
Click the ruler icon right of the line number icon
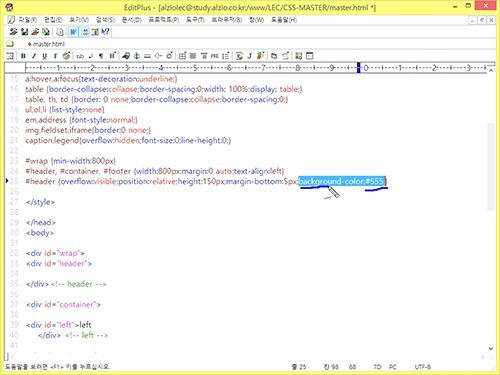point(95,32)
